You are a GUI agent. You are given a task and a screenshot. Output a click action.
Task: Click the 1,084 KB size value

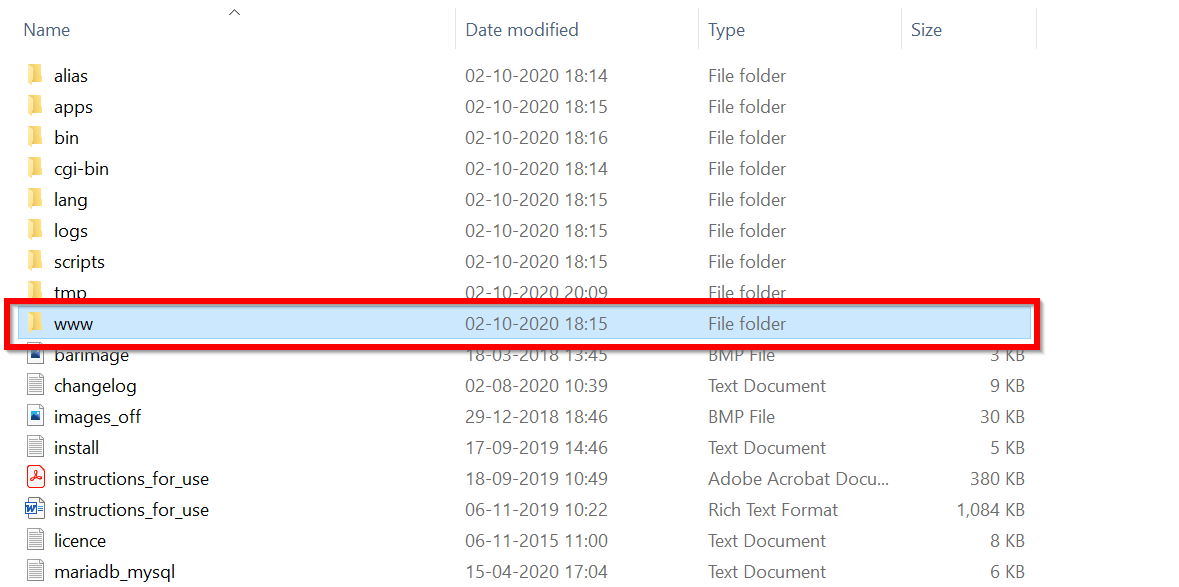[990, 510]
